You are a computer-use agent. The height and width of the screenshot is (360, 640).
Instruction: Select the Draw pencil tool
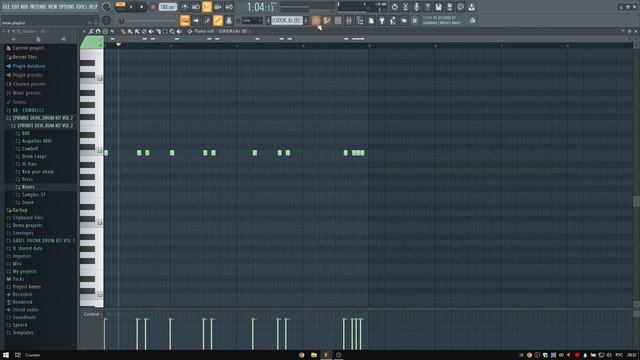coord(123,31)
